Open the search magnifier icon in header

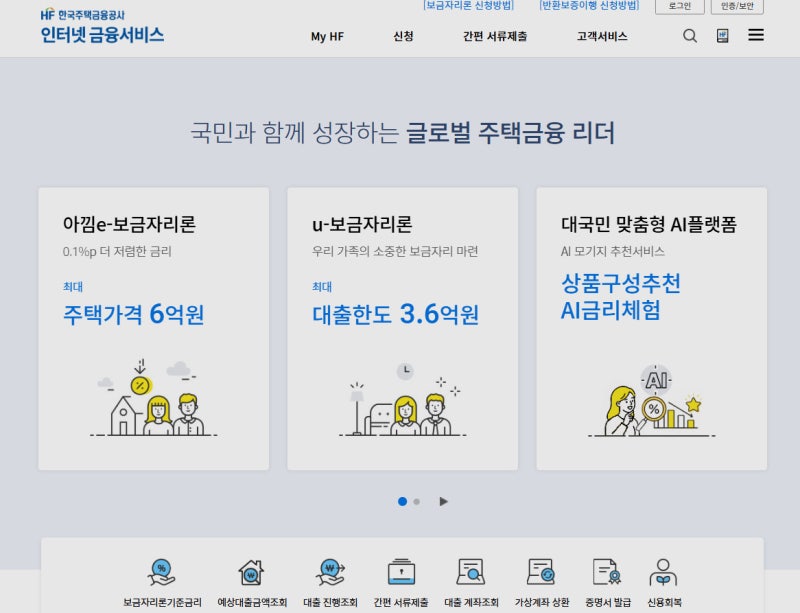(x=690, y=36)
